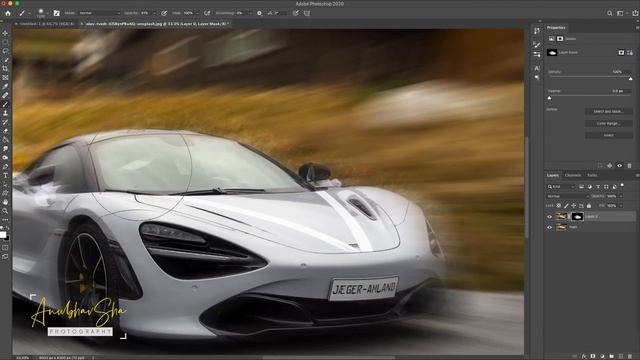640x360 pixels.
Task: Click the Add layer mask icon
Action: [x=593, y=356]
